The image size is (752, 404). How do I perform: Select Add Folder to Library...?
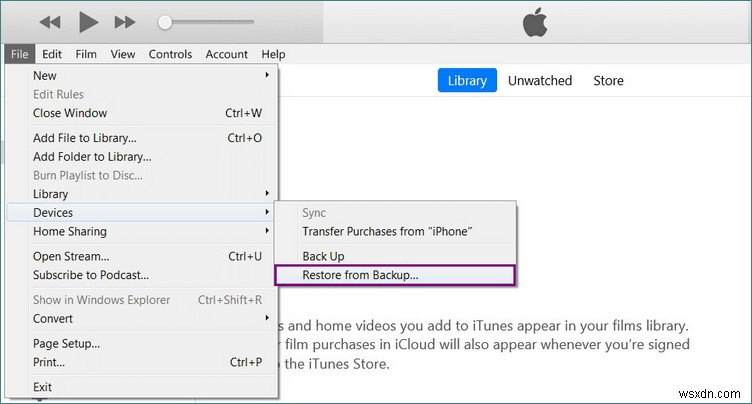coord(141,157)
